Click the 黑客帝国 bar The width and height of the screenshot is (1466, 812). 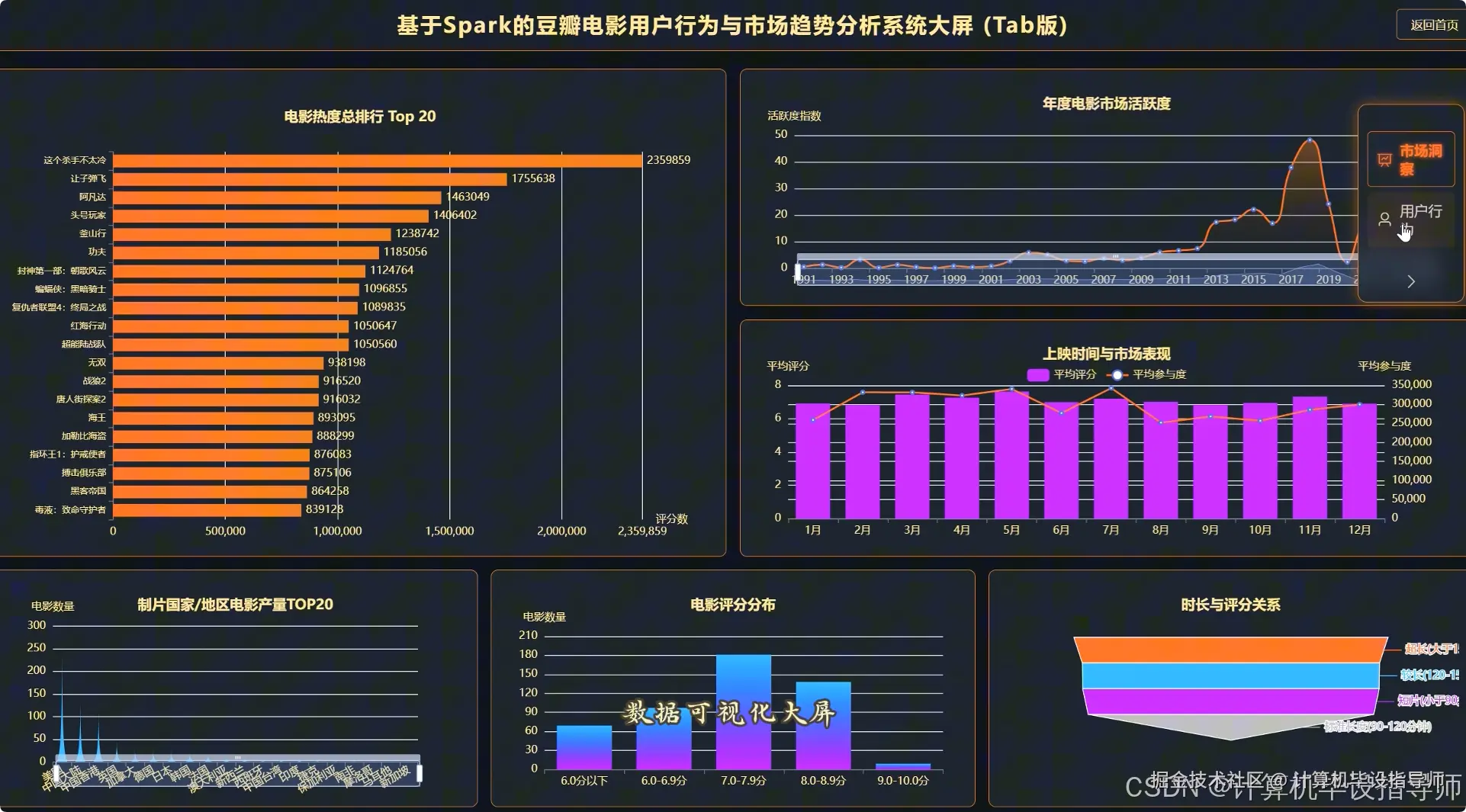(210, 491)
